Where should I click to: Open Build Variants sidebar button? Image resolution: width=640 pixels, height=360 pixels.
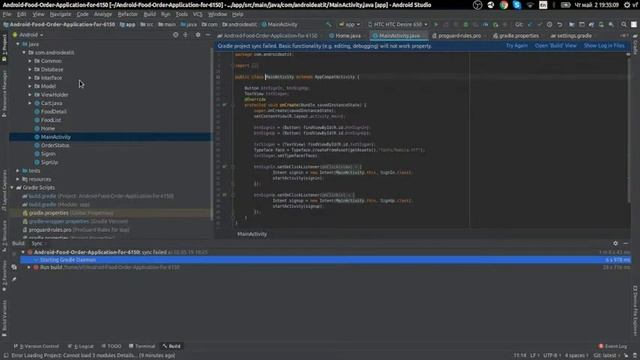coord(4,319)
